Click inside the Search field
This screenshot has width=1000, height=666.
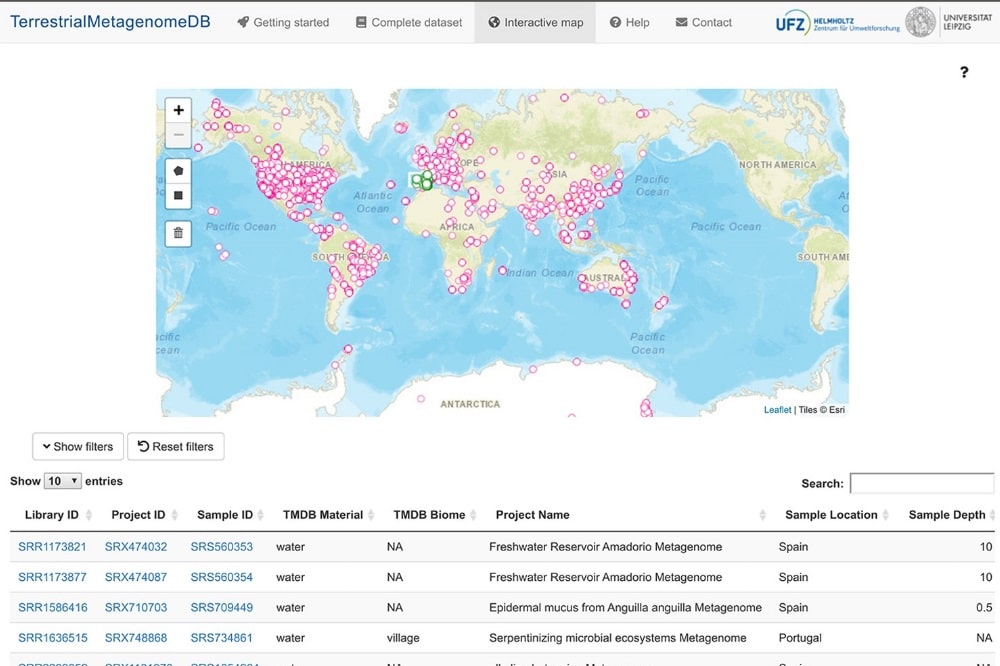coord(922,482)
